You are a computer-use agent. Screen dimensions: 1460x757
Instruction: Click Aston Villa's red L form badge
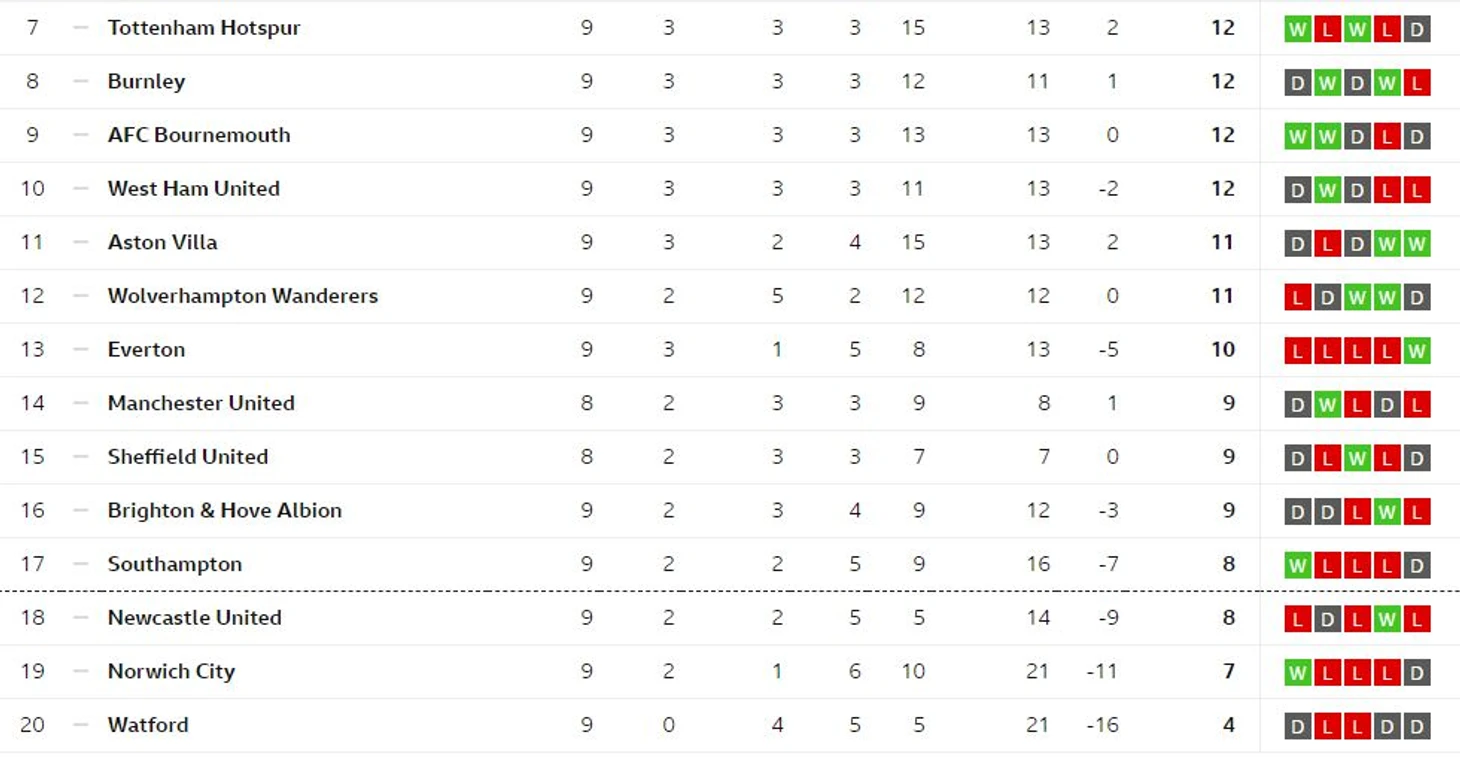[x=1327, y=244]
